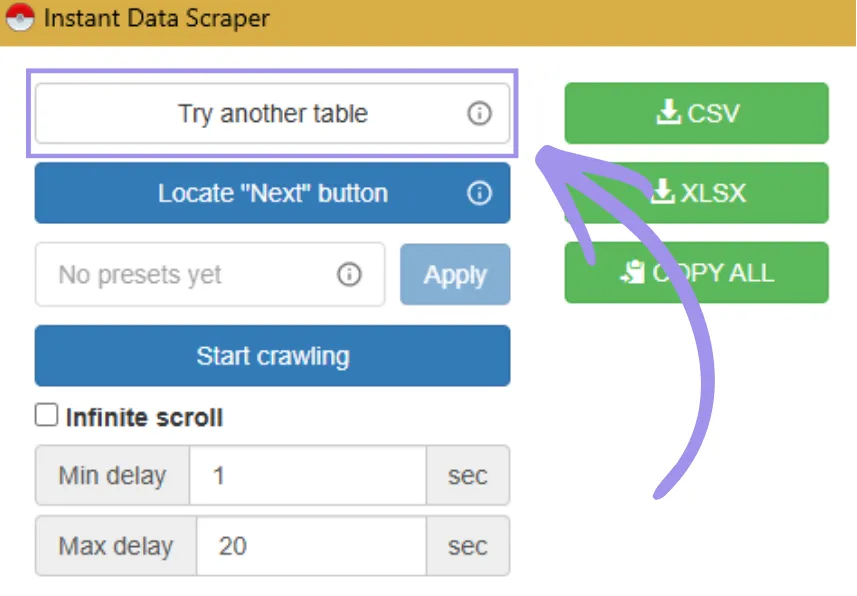Click the Min delay label

point(113,475)
